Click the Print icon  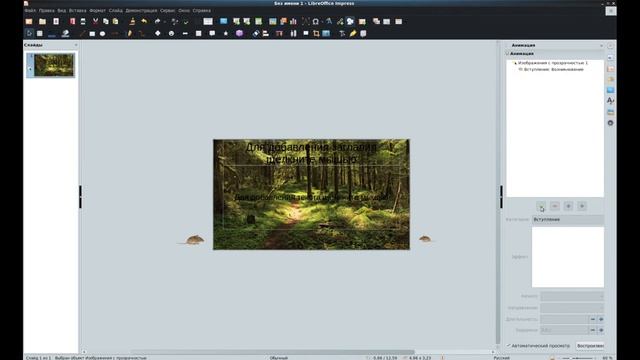pyautogui.click(x=83, y=21)
